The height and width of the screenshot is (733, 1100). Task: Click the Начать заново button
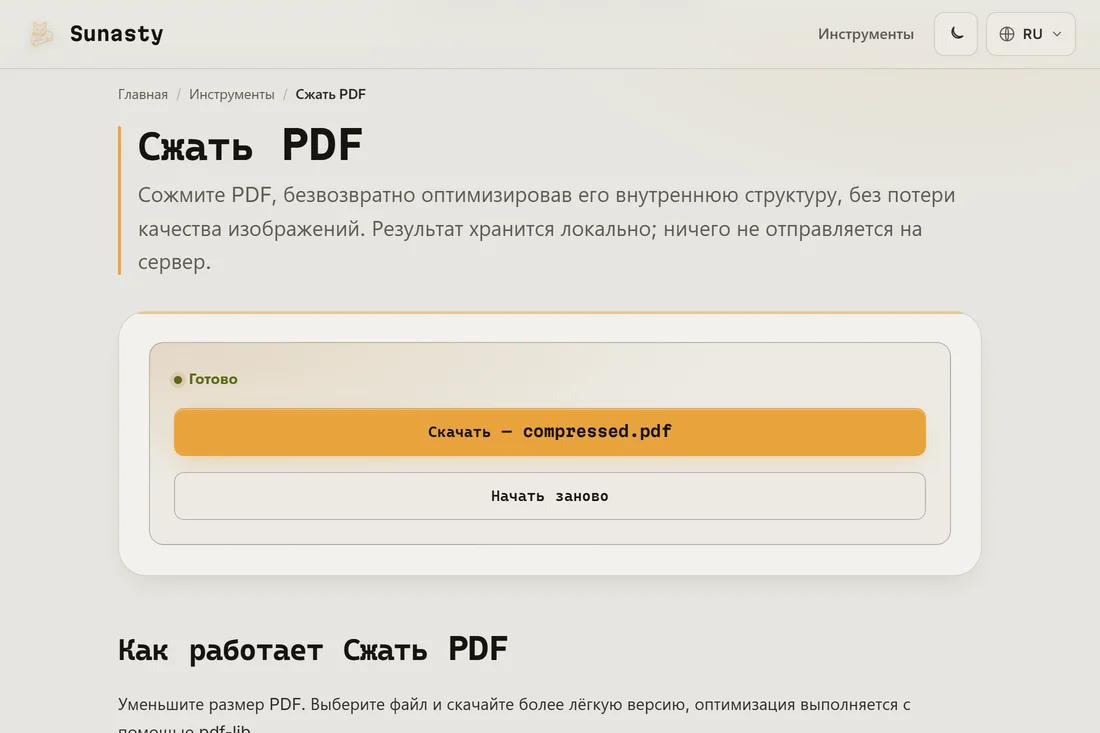[549, 496]
